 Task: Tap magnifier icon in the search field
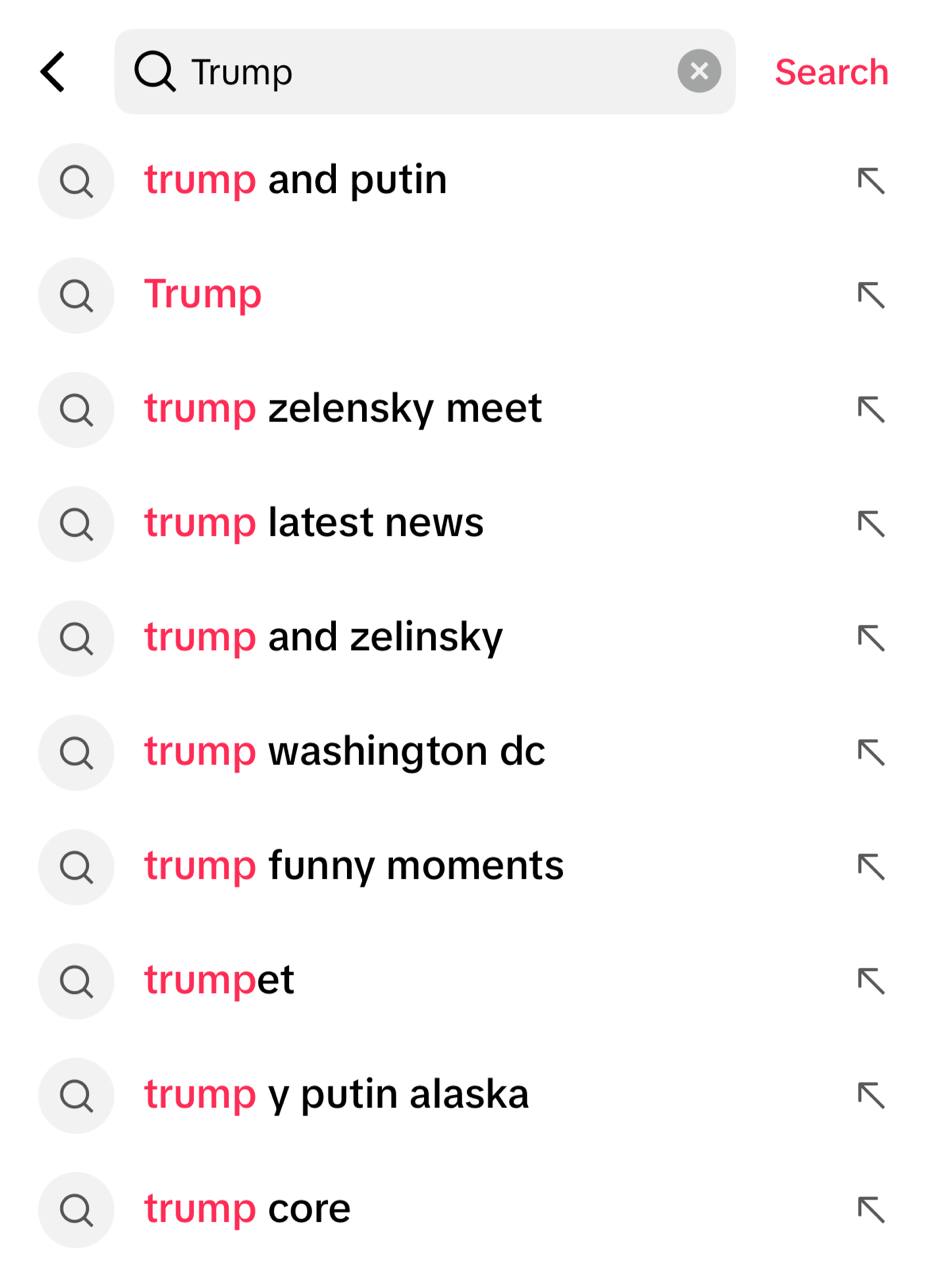point(155,72)
